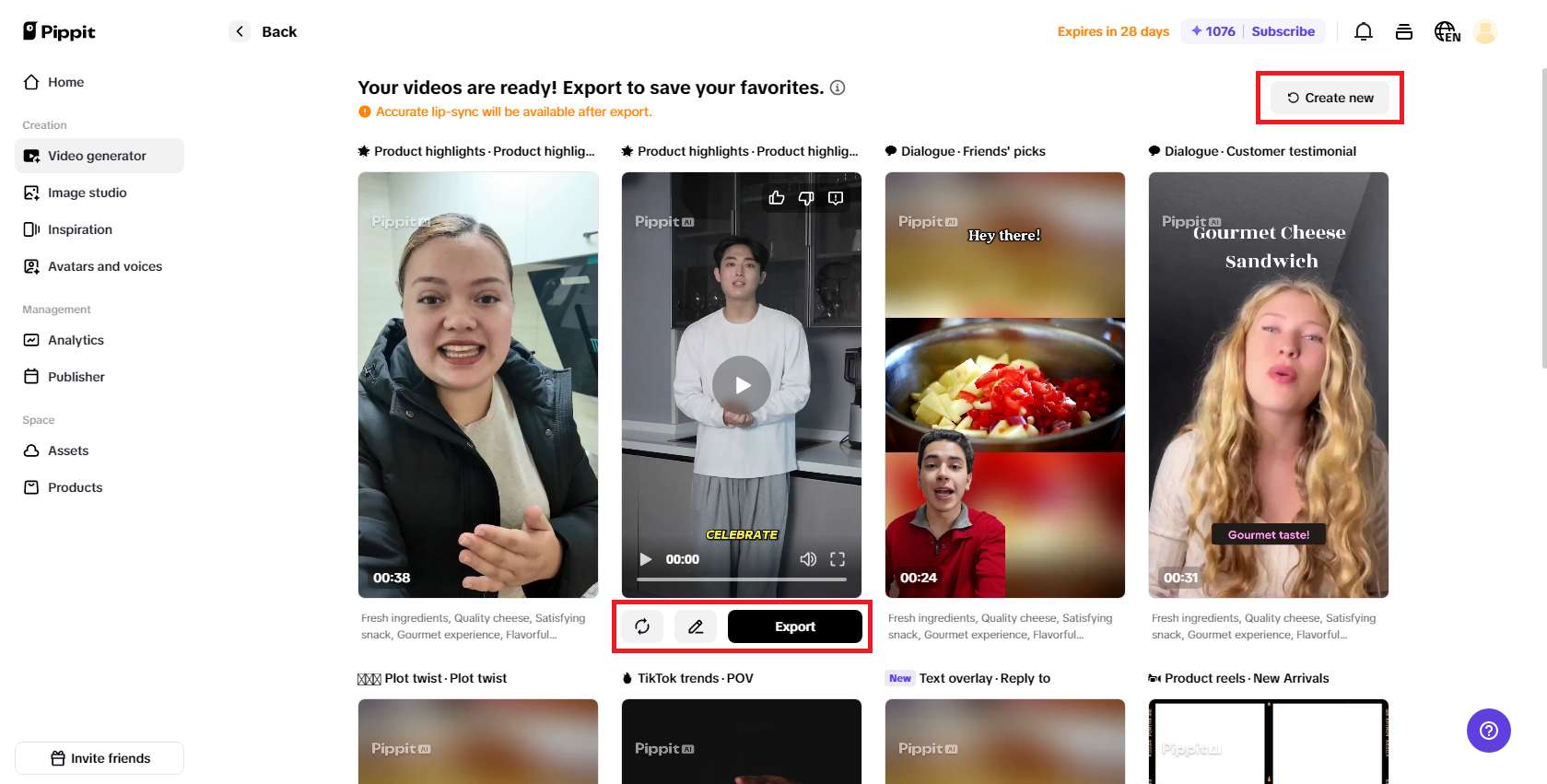Click the lip-sync warning message

coord(513,111)
